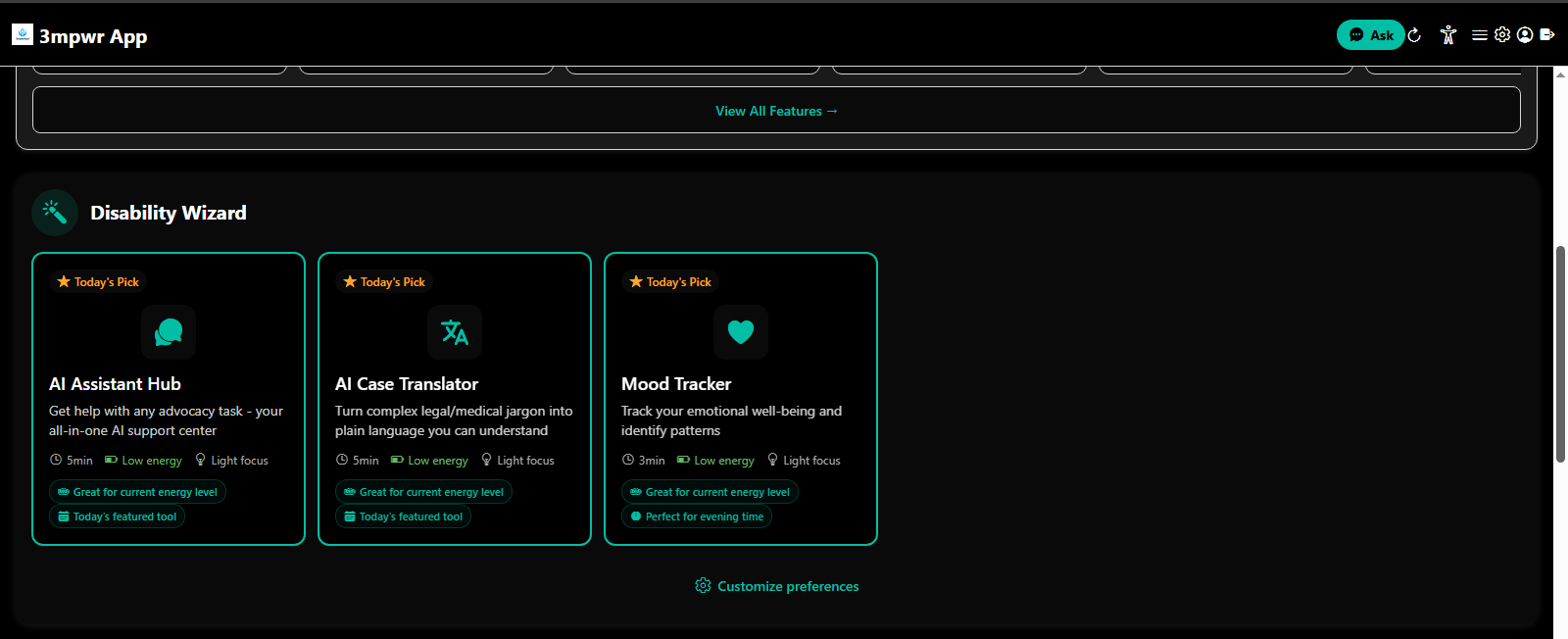Screen dimensions: 1568x639
Task: Click the Disability Wizard heading
Action: pos(169,213)
